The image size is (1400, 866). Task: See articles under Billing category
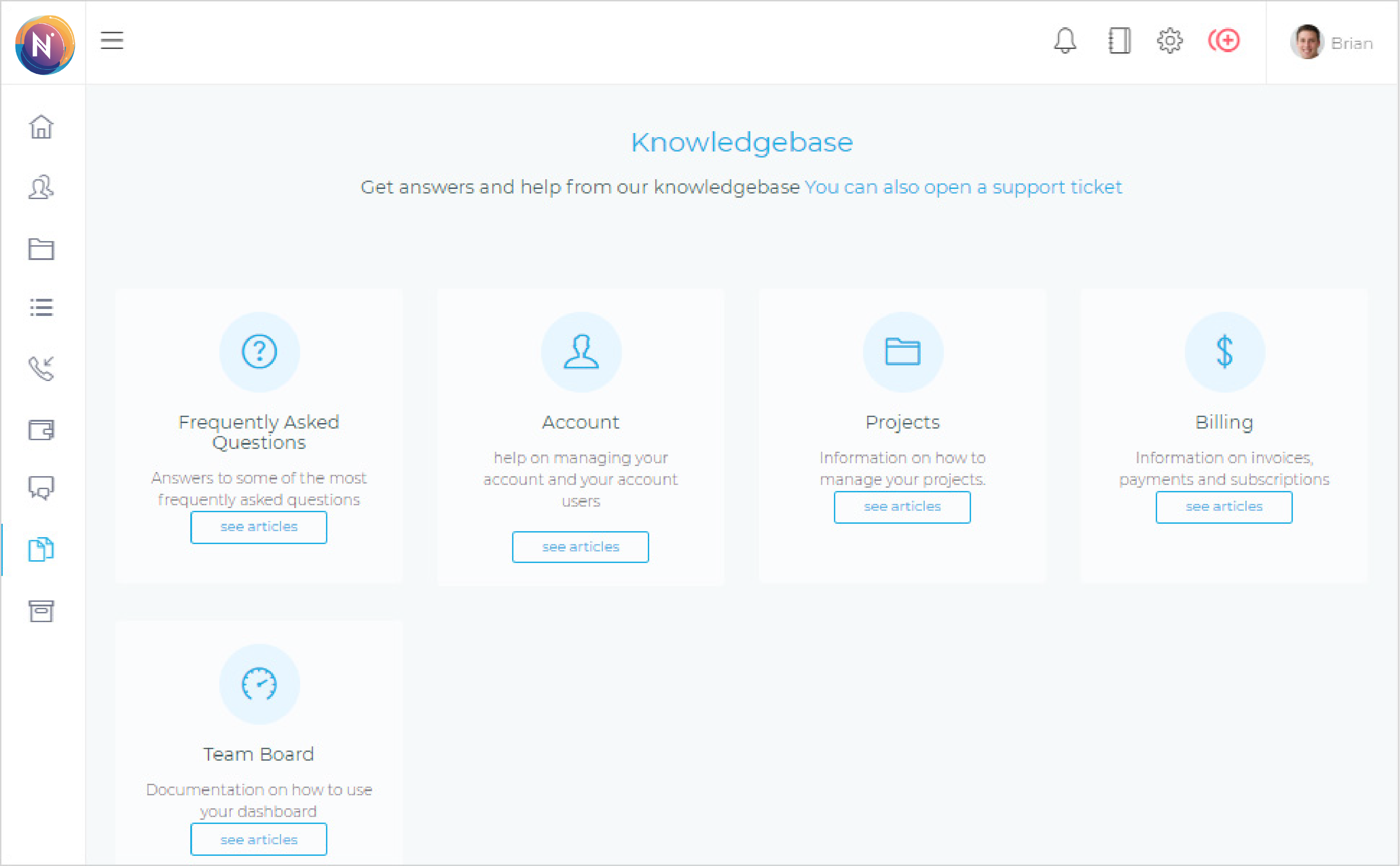coord(1224,507)
